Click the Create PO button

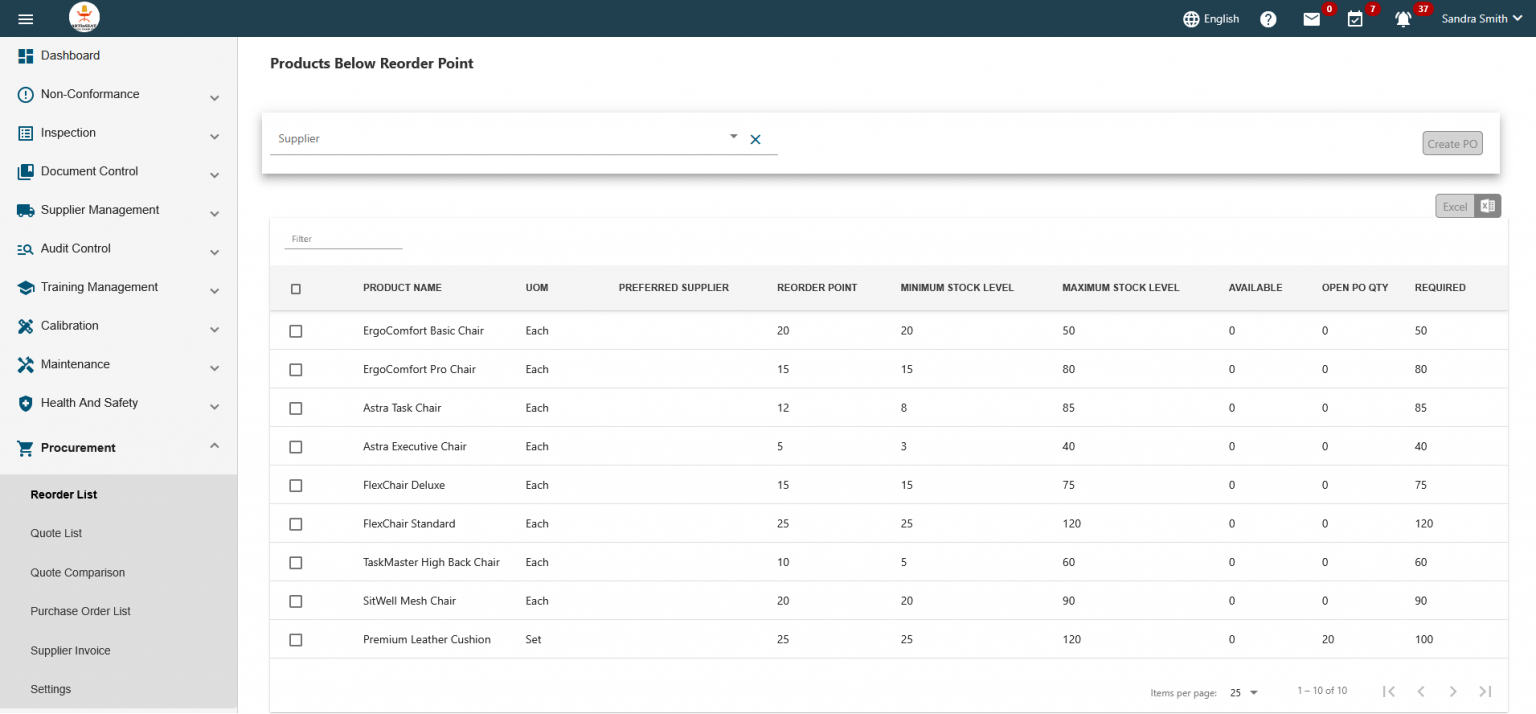1452,143
